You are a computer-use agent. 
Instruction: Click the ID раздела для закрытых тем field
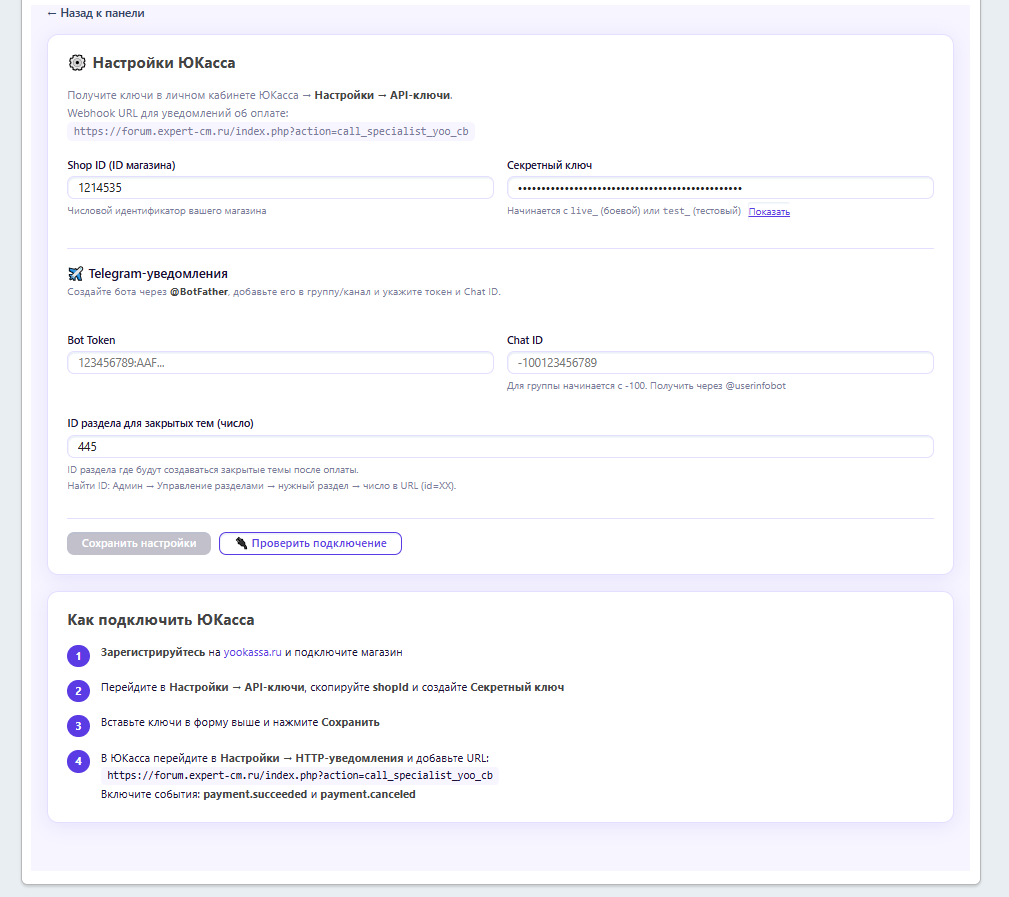coord(500,447)
